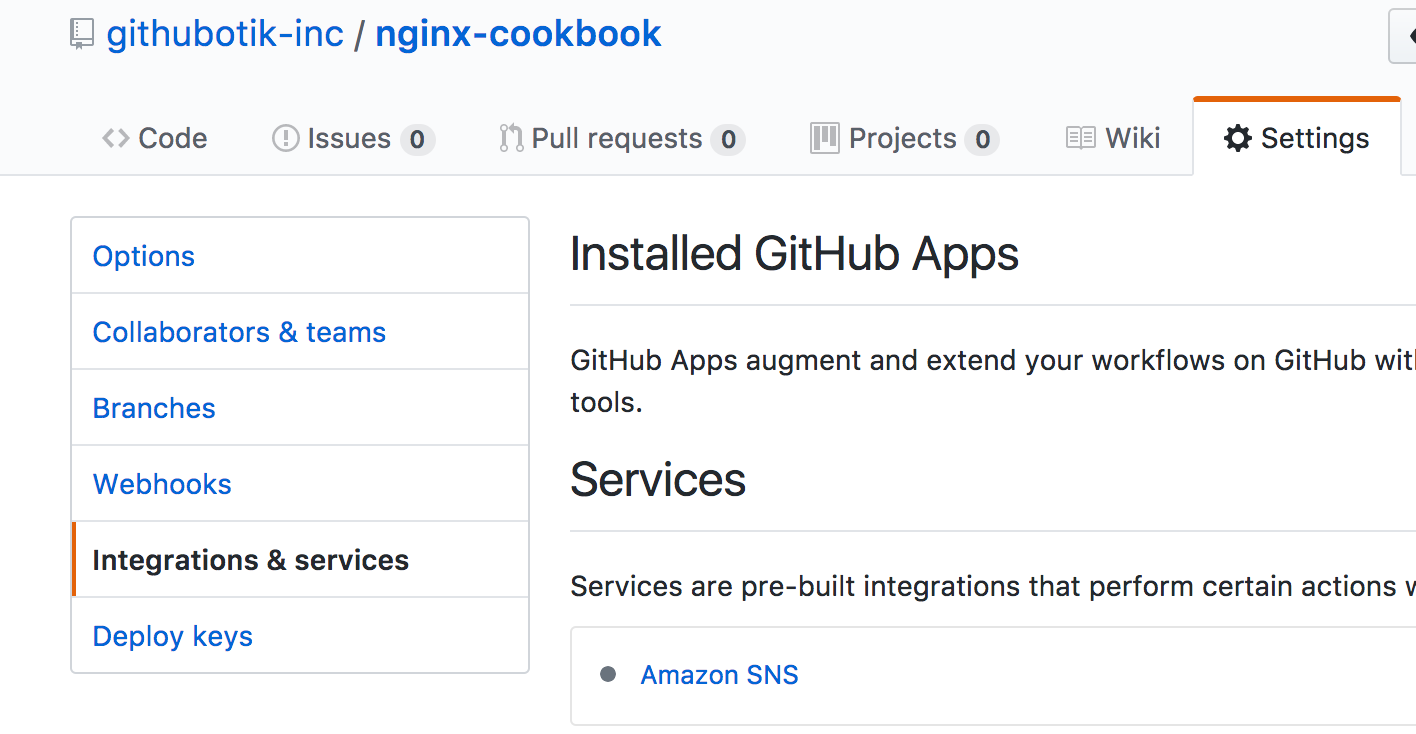The width and height of the screenshot is (1416, 734).
Task: Open Options in the settings sidebar
Action: pos(300,256)
